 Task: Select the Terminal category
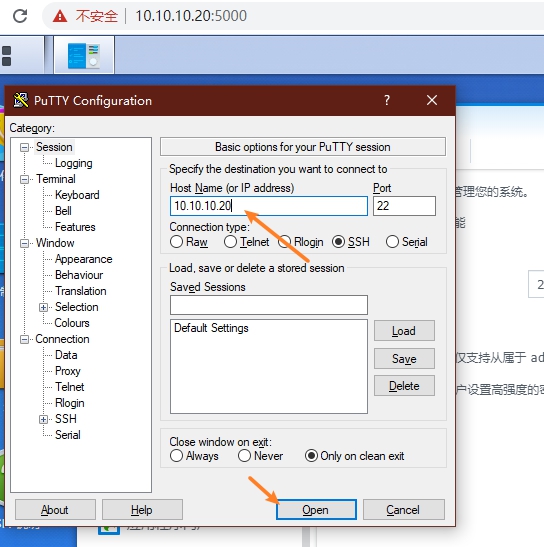pos(55,179)
